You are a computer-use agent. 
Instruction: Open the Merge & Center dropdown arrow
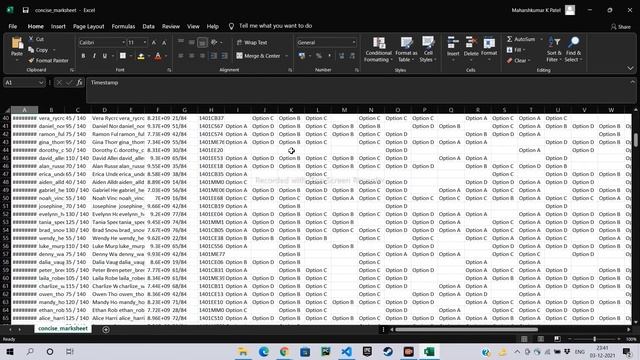click(287, 56)
